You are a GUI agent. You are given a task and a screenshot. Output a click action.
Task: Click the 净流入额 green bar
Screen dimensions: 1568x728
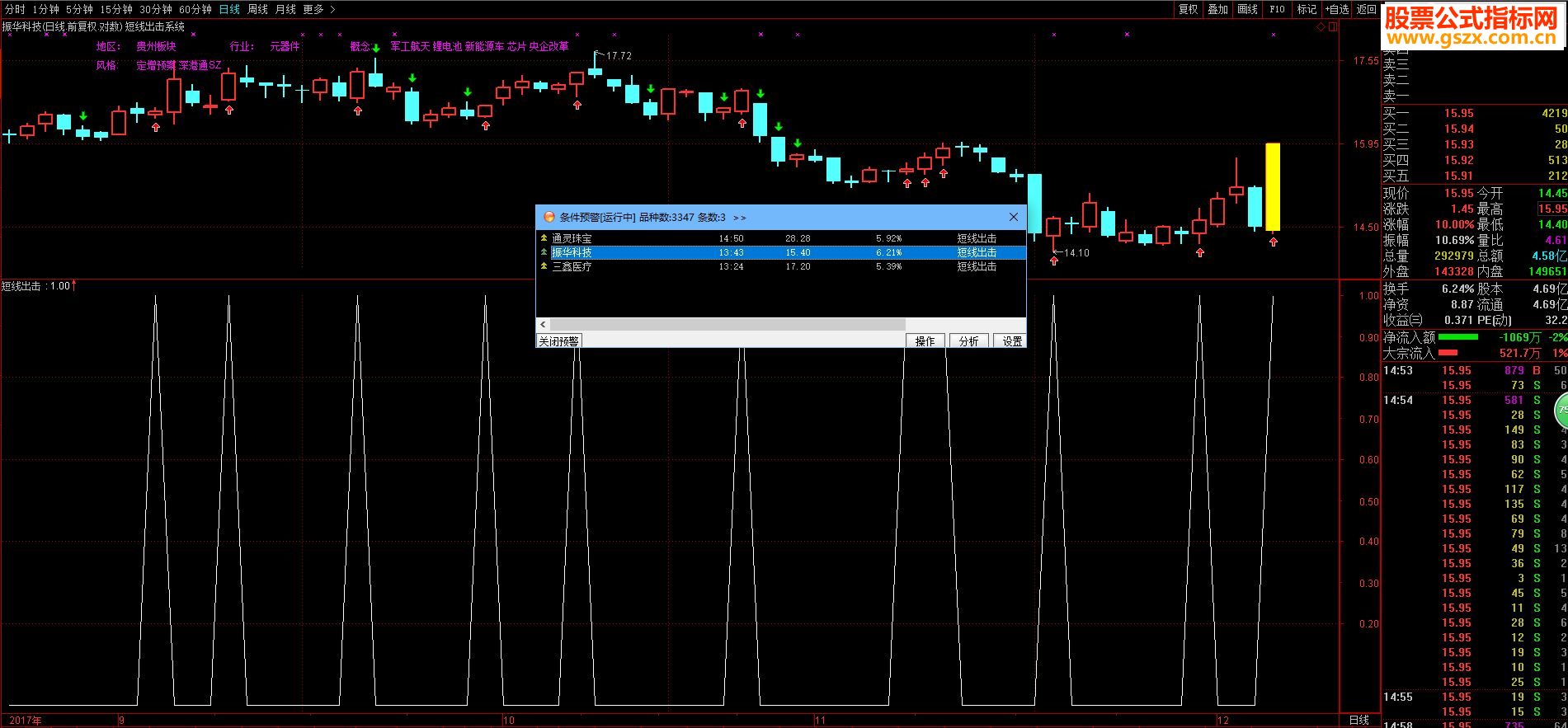(x=1458, y=337)
